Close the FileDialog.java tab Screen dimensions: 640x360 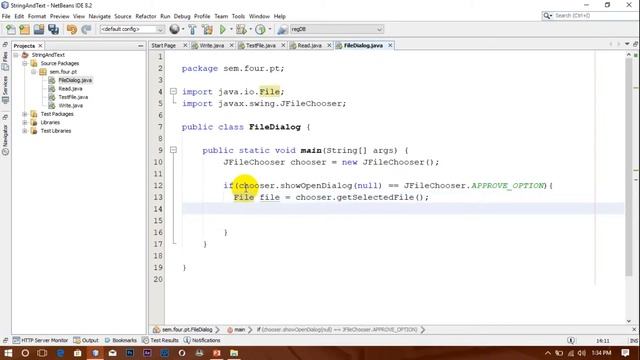(x=390, y=45)
